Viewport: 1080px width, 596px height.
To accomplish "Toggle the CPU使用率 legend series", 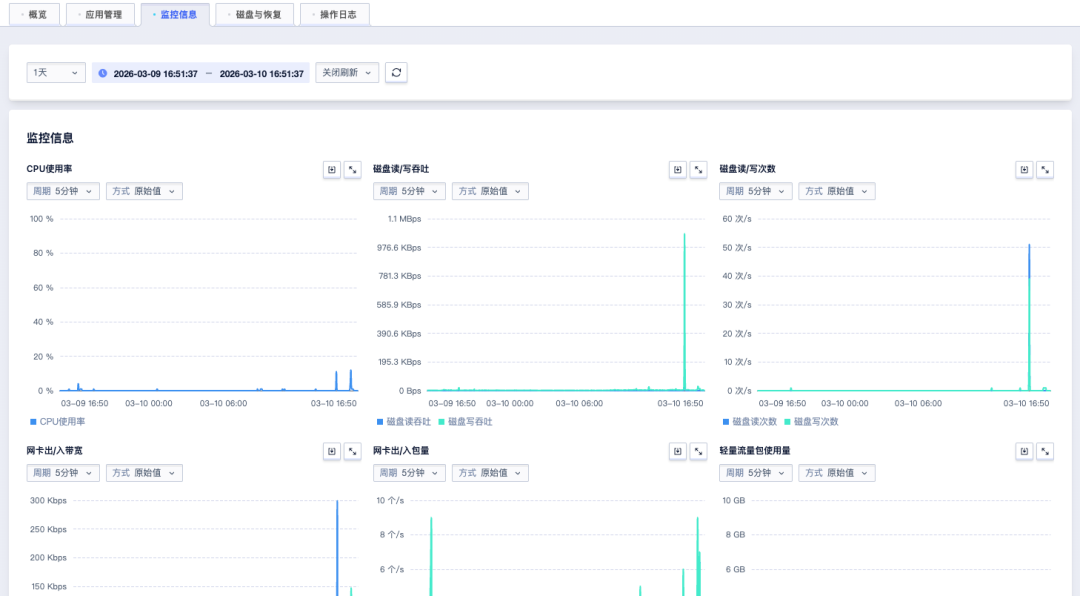I will tap(57, 422).
